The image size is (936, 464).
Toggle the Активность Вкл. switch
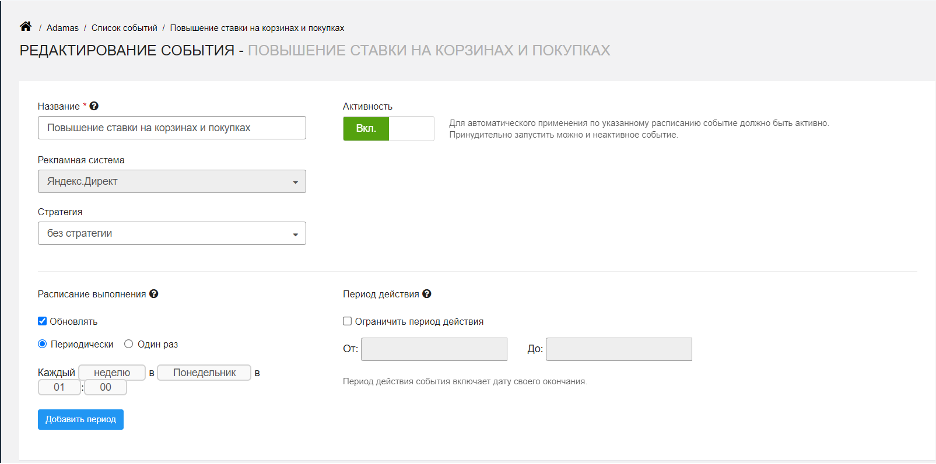(x=389, y=128)
